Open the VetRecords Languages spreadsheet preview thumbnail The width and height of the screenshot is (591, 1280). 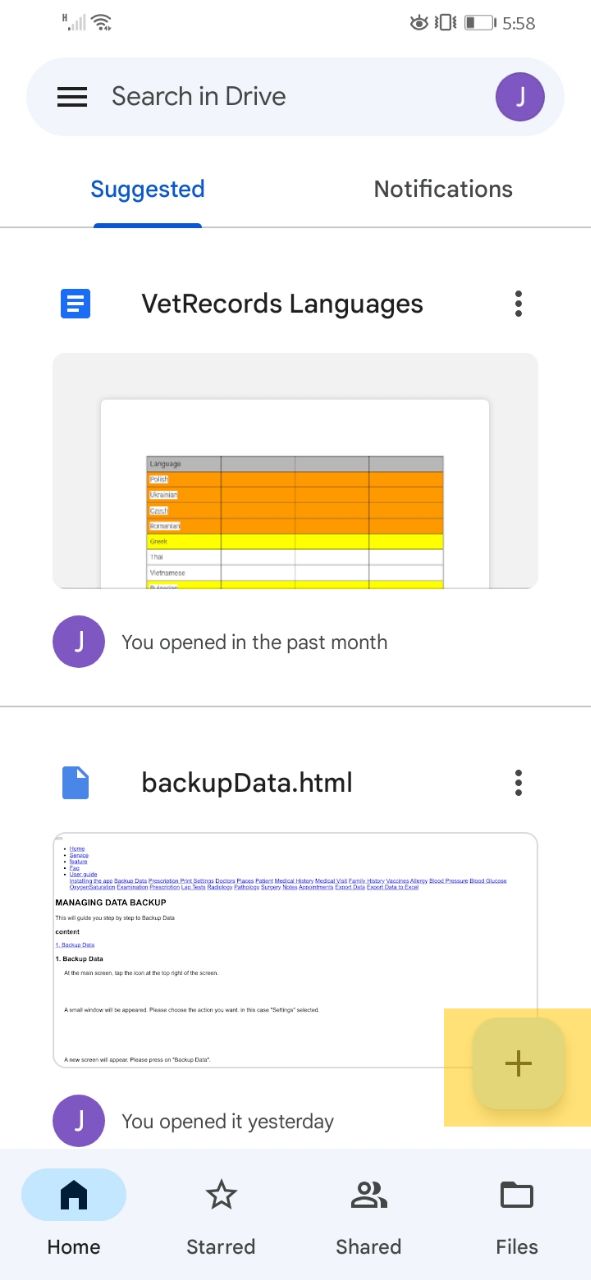(295, 471)
